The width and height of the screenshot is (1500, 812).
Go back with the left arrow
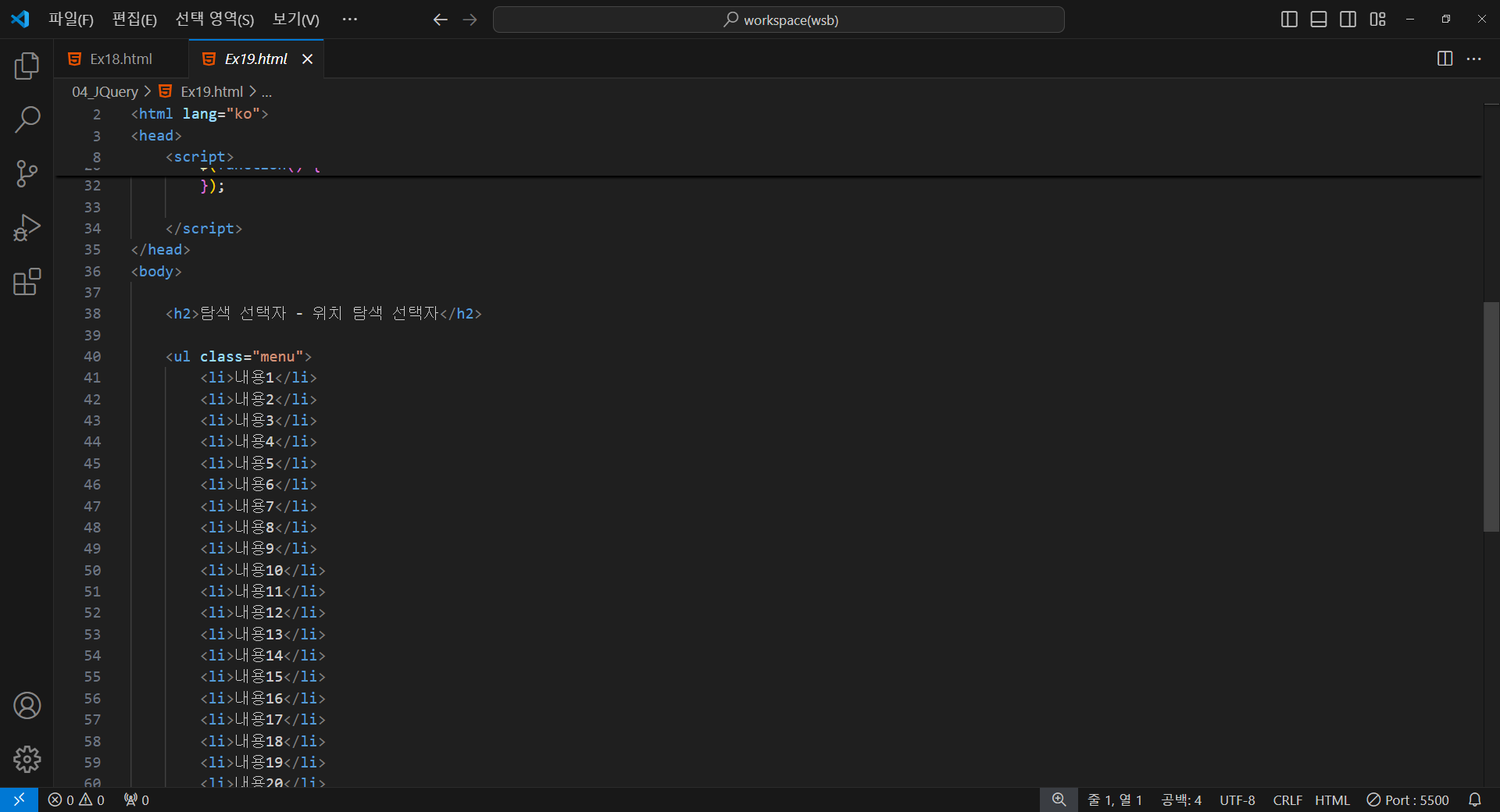click(441, 20)
